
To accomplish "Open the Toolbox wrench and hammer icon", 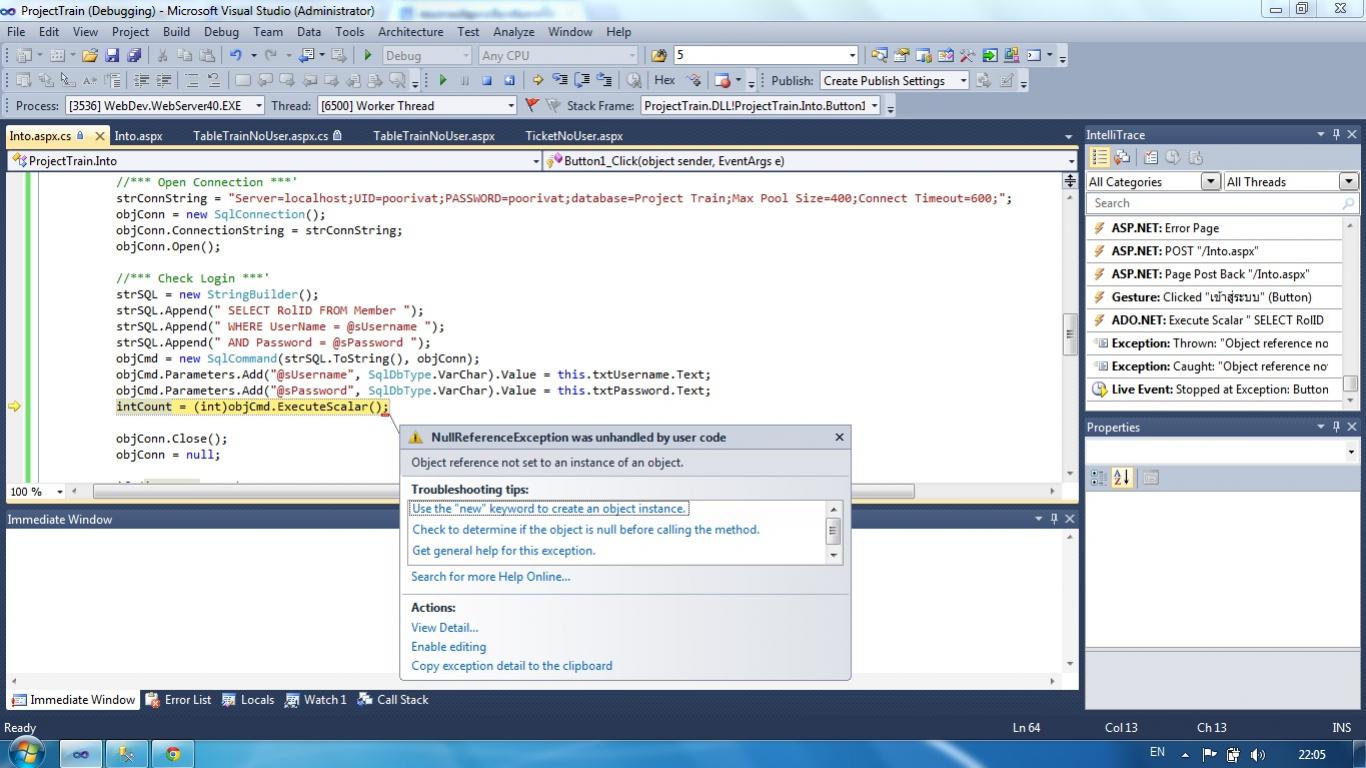I will [967, 56].
